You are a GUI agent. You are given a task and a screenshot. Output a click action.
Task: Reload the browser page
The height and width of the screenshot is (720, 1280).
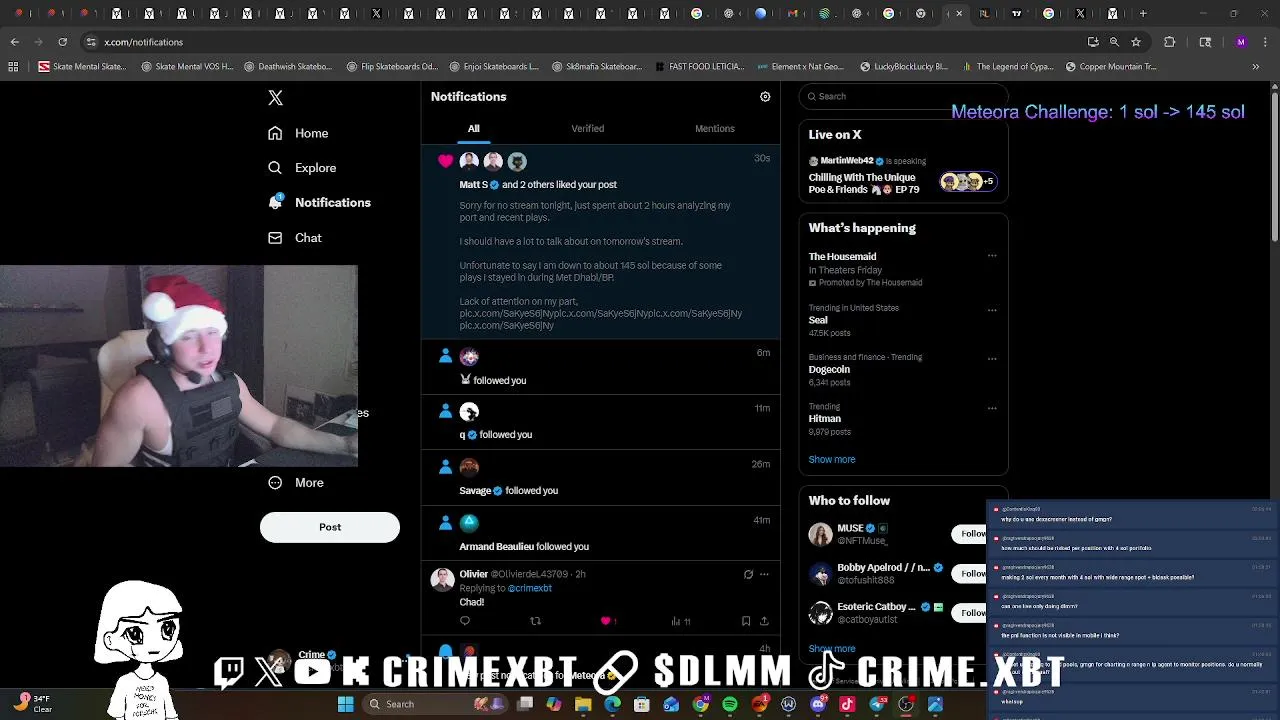(62, 42)
